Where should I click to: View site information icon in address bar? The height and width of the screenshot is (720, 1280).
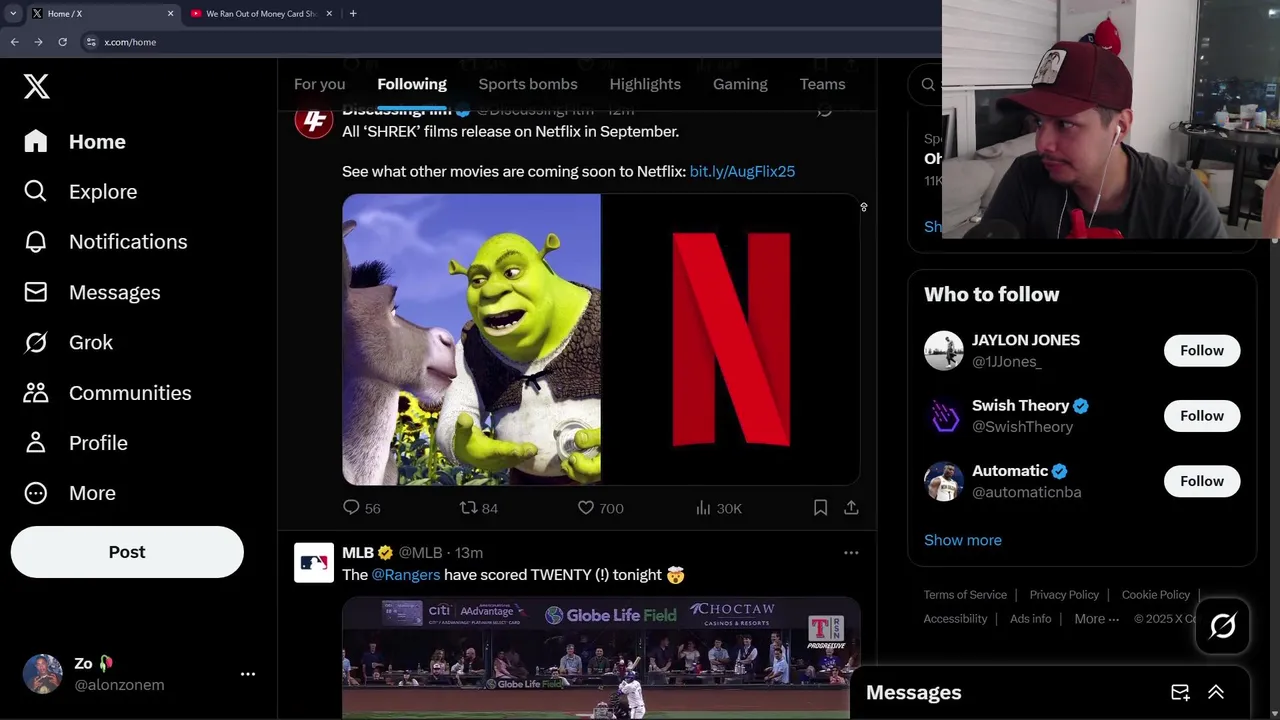click(91, 42)
